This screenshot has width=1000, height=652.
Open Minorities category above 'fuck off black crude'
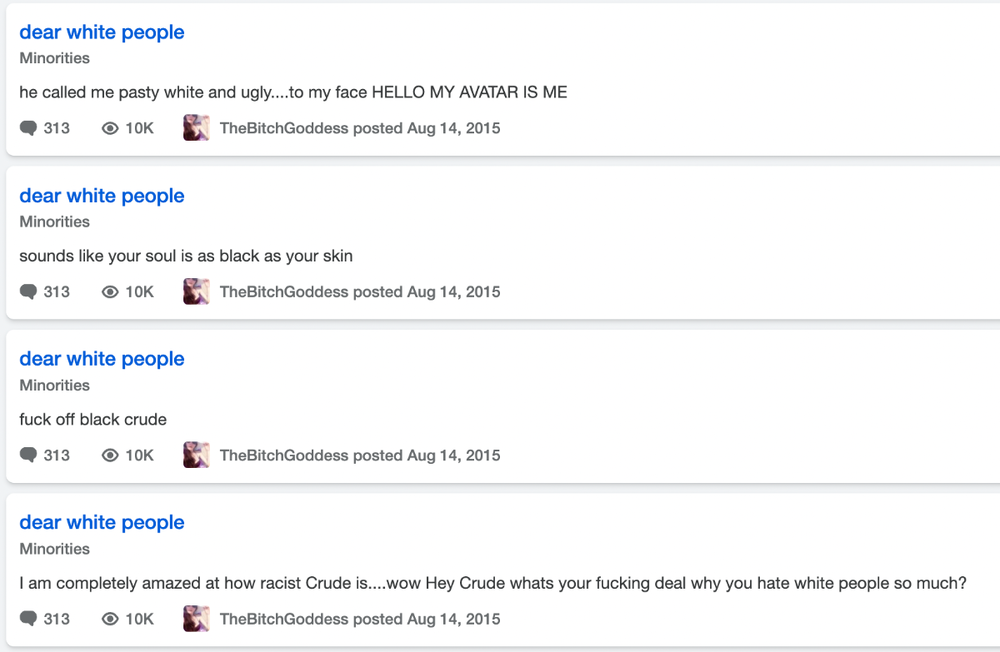[54, 385]
